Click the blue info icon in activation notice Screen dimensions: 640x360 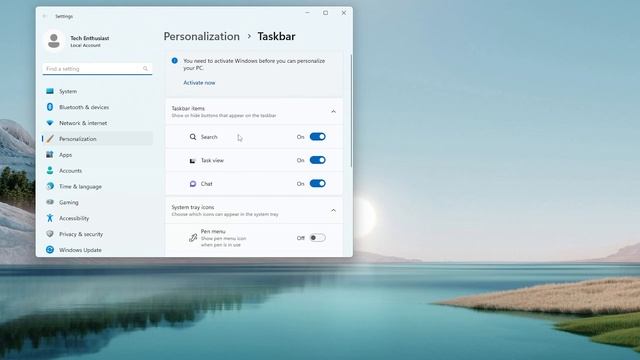tap(175, 61)
